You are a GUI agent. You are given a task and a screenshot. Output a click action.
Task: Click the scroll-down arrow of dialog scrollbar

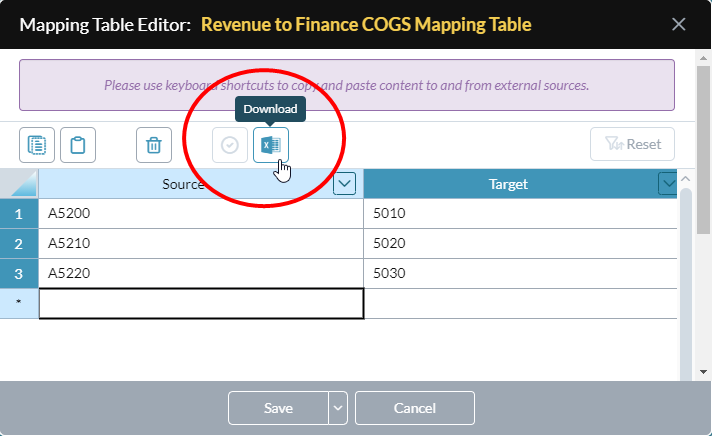pyautogui.click(x=703, y=372)
